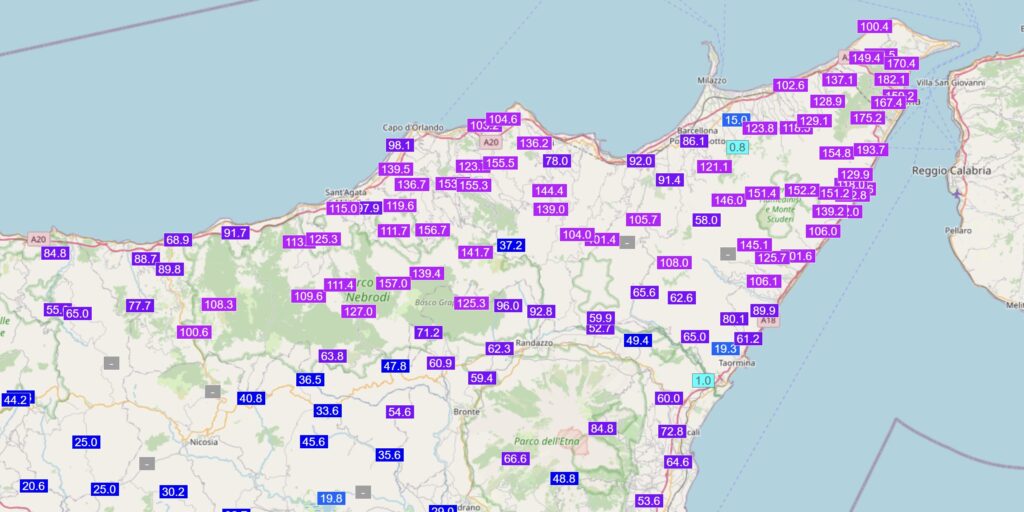Viewport: 1024px width, 512px height.
Task: Click the 182.1 rainfall label
Action: coord(891,80)
